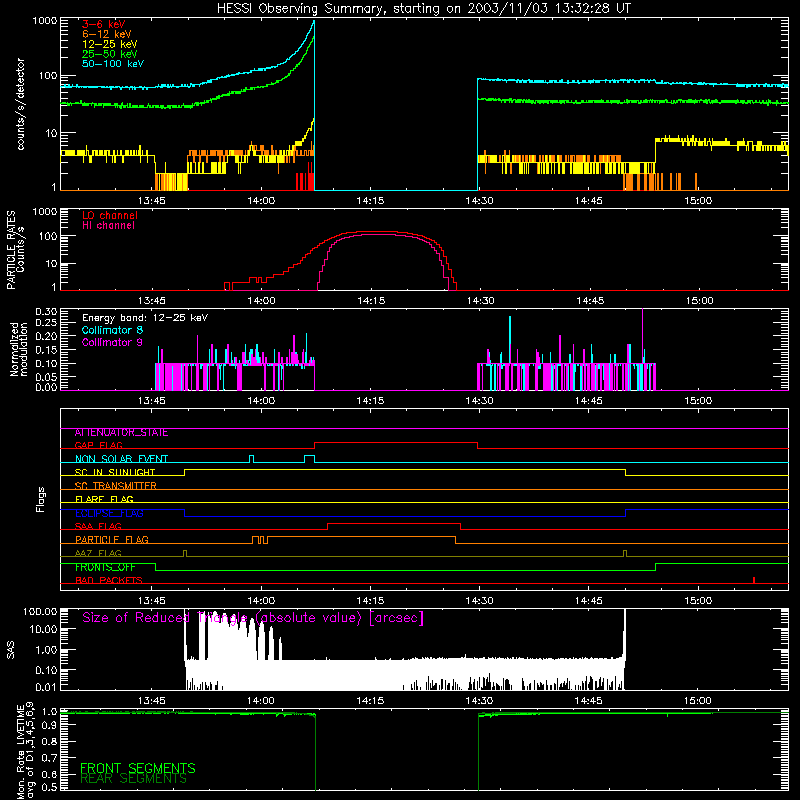Click the 'Size of Reduced Triangle' caption

point(253,618)
